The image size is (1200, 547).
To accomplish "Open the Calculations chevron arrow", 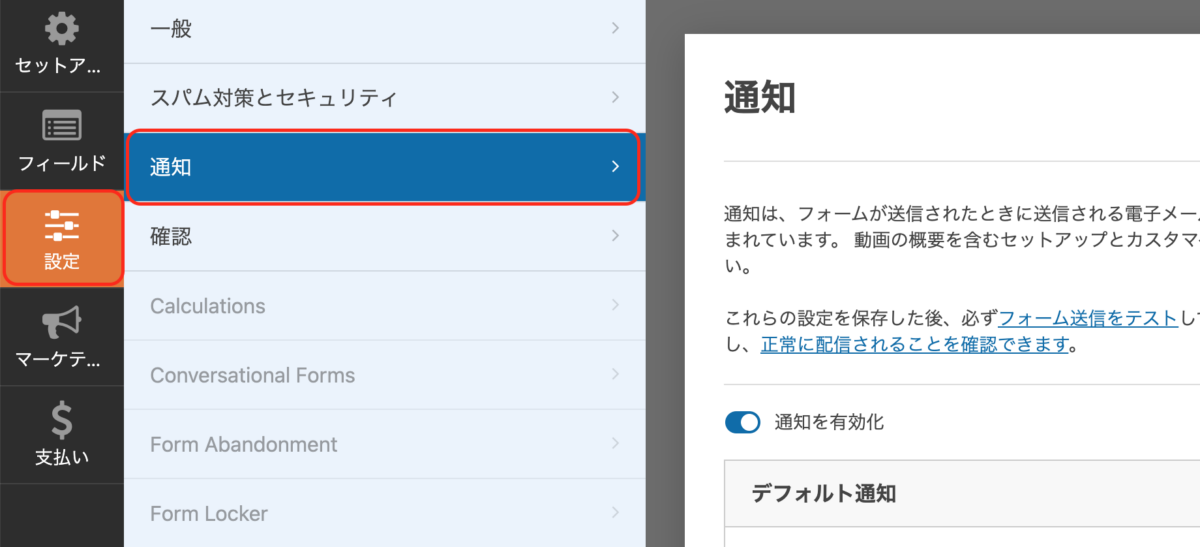I will [616, 305].
